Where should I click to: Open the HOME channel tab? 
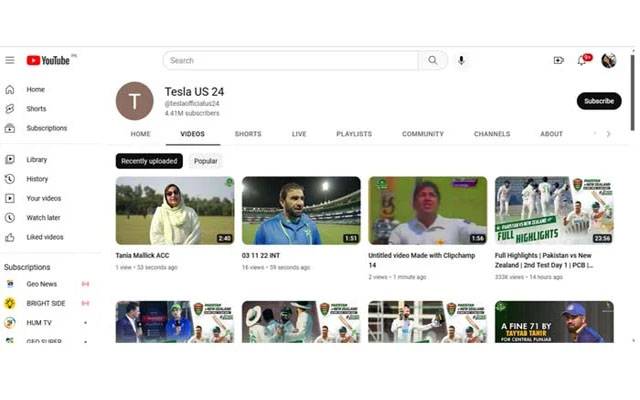click(140, 134)
